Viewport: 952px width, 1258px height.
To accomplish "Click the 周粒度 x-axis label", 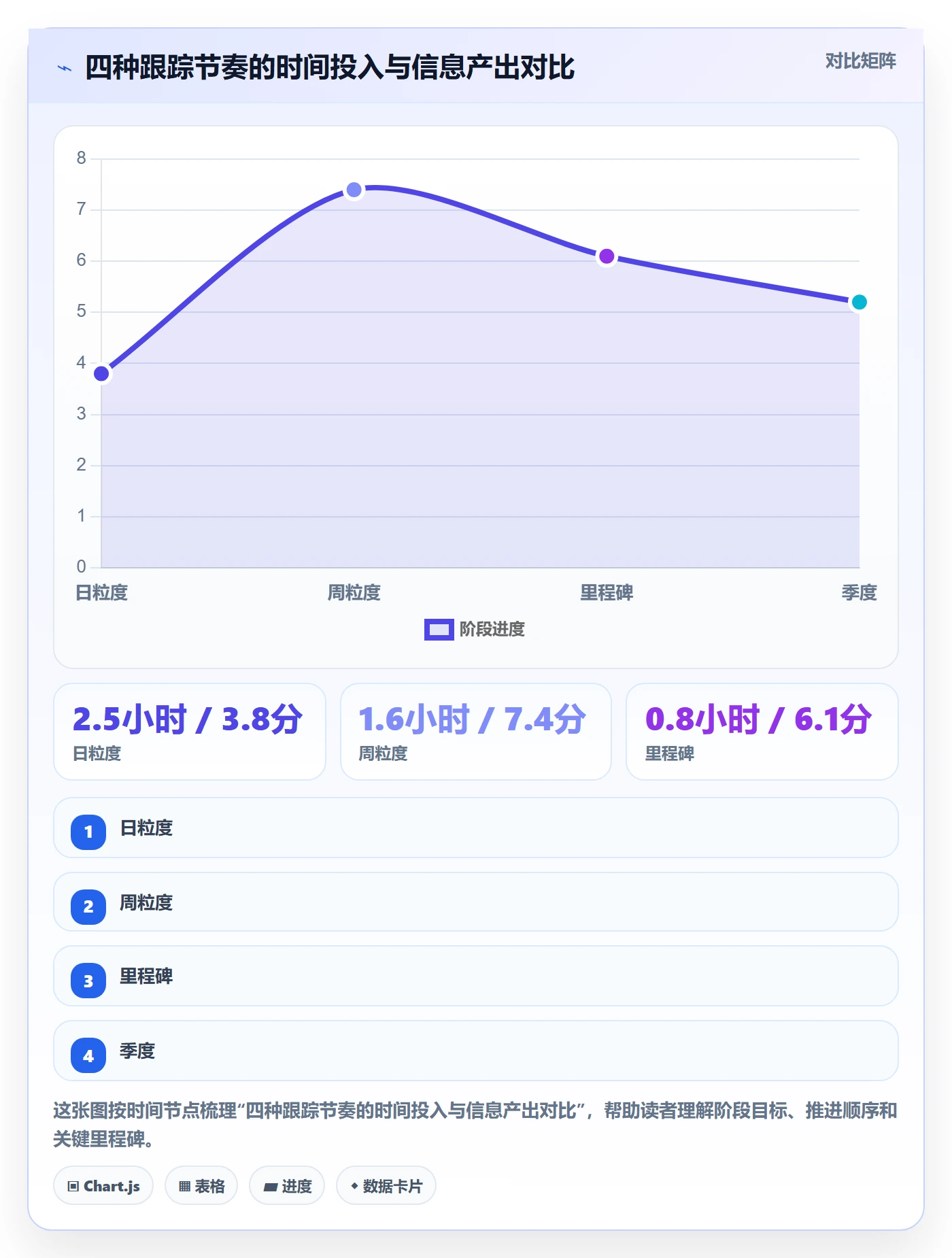I will pos(354,593).
